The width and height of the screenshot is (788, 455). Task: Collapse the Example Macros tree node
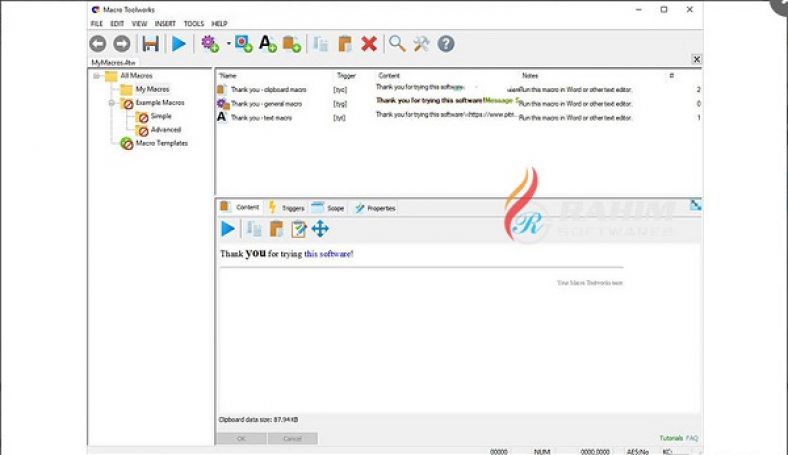click(x=112, y=103)
